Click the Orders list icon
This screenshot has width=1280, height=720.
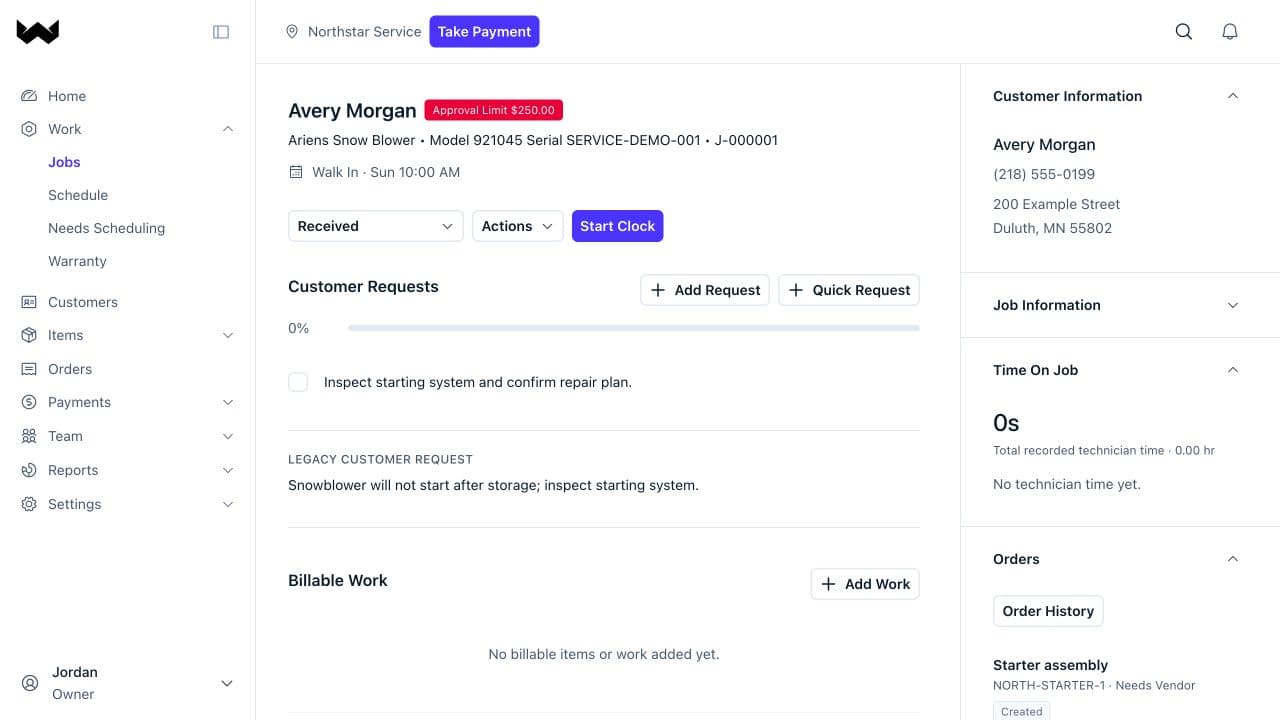pyautogui.click(x=29, y=369)
